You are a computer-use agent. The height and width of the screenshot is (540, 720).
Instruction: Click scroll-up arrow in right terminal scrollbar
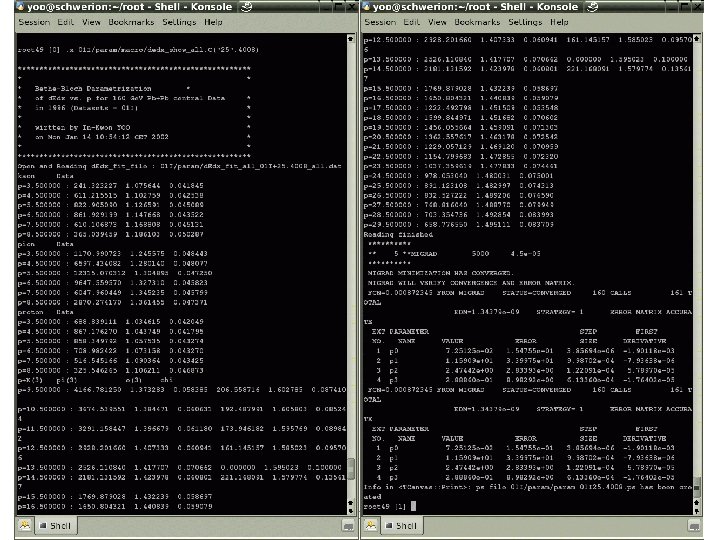(697, 39)
